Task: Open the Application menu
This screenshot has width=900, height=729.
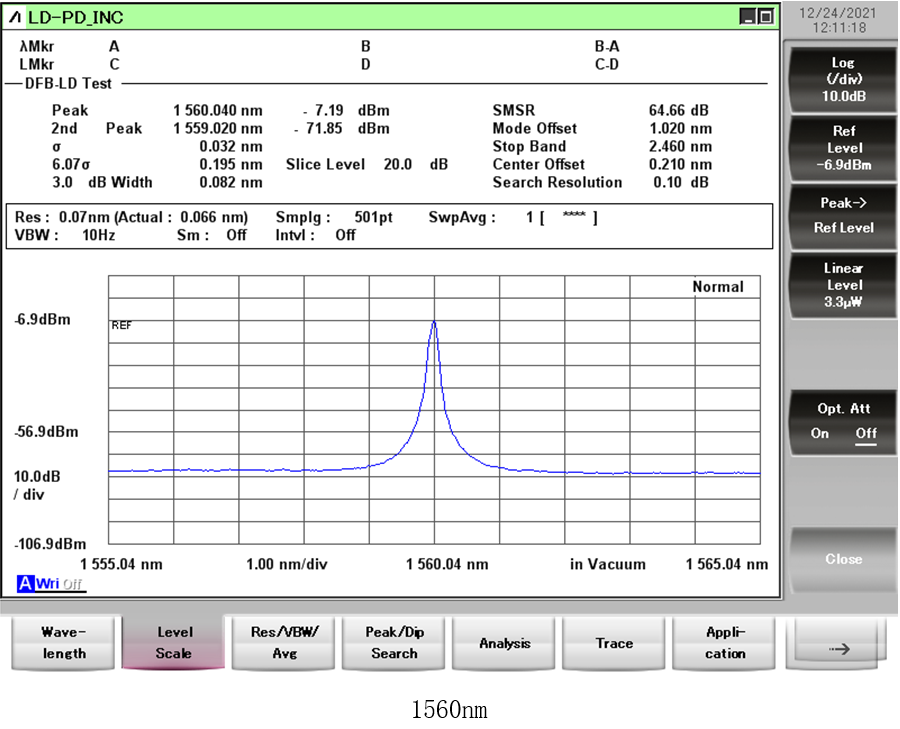Action: click(x=725, y=643)
